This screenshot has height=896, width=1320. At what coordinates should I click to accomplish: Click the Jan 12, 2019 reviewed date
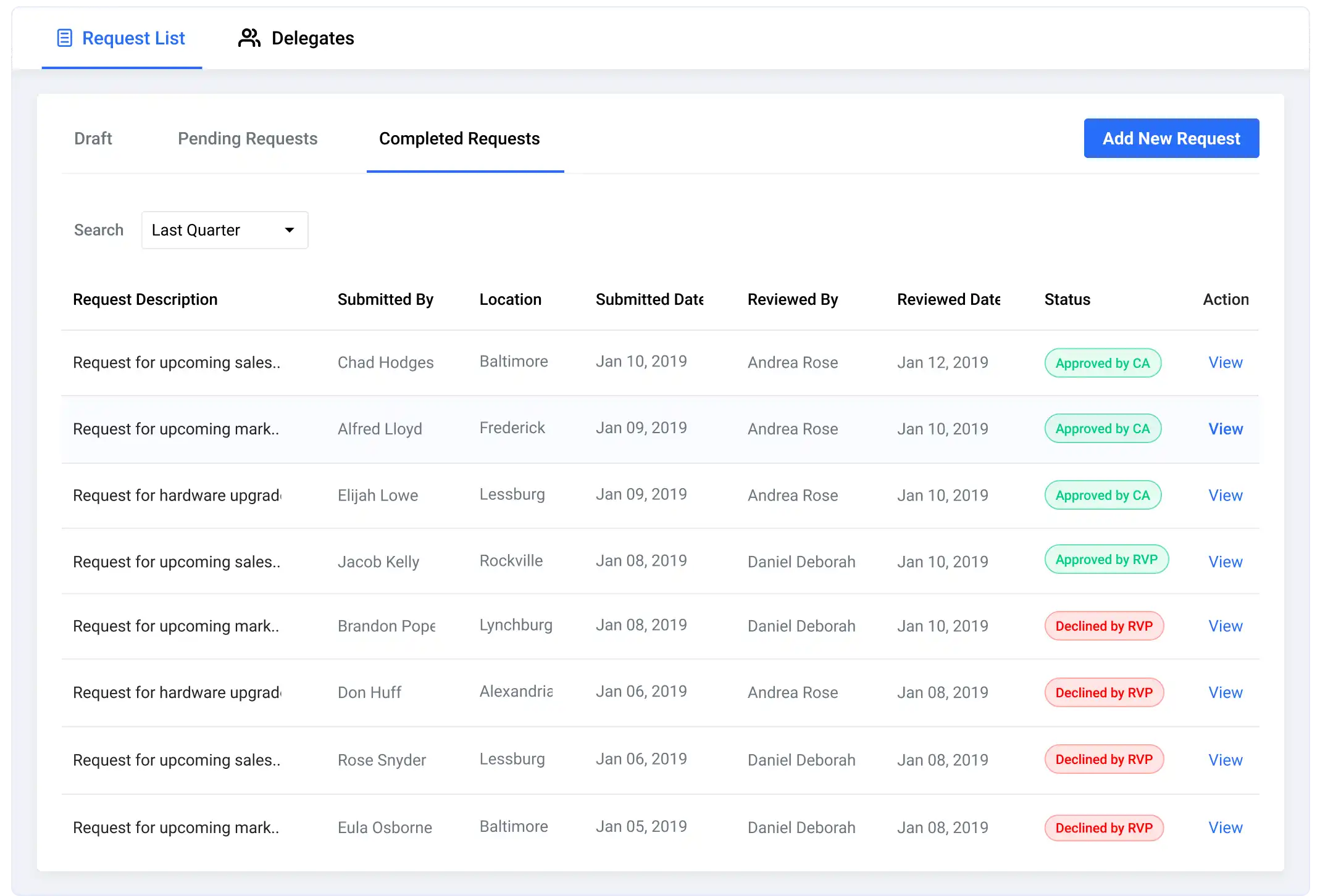point(942,363)
